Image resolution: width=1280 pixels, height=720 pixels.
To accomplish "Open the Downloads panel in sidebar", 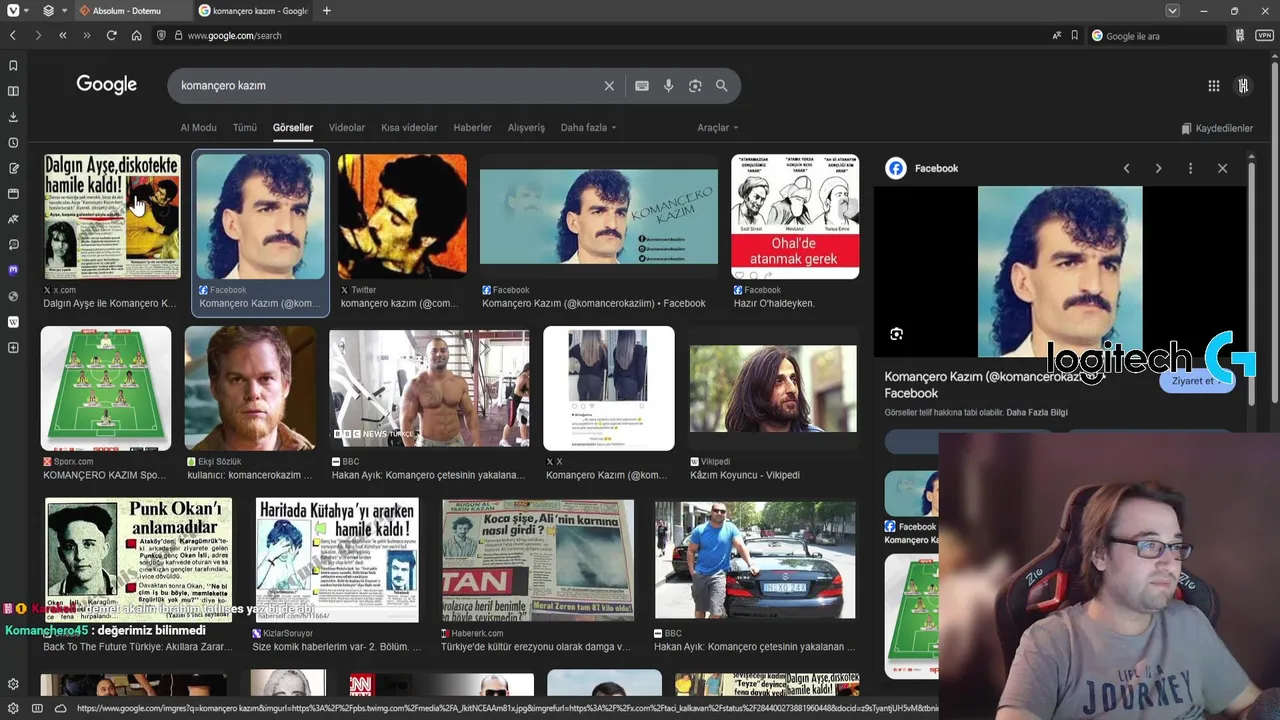I will click(x=13, y=116).
